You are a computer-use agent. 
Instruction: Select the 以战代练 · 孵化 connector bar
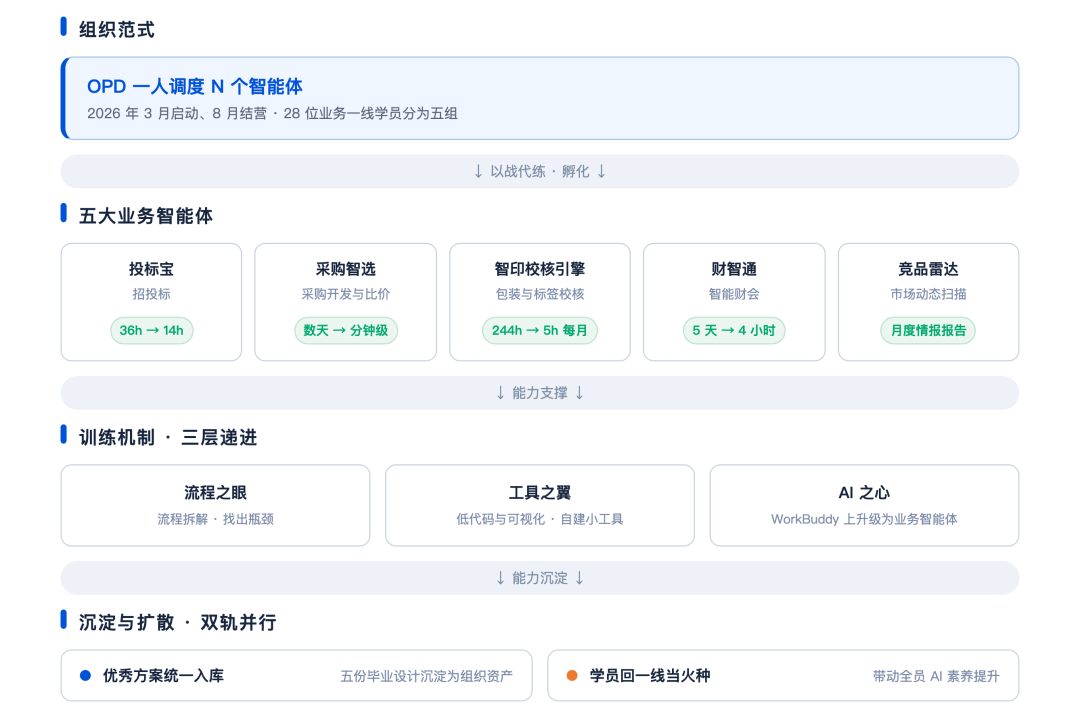pos(539,171)
